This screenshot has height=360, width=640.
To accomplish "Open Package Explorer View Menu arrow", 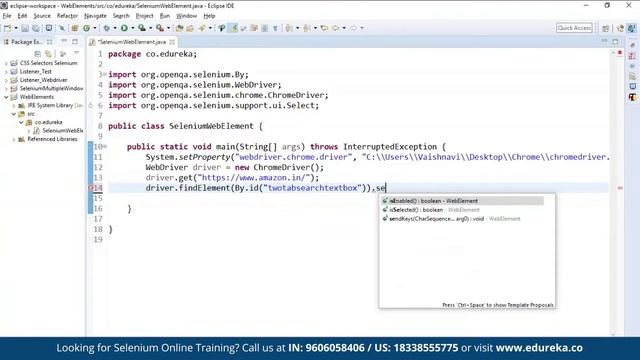I will coord(76,53).
